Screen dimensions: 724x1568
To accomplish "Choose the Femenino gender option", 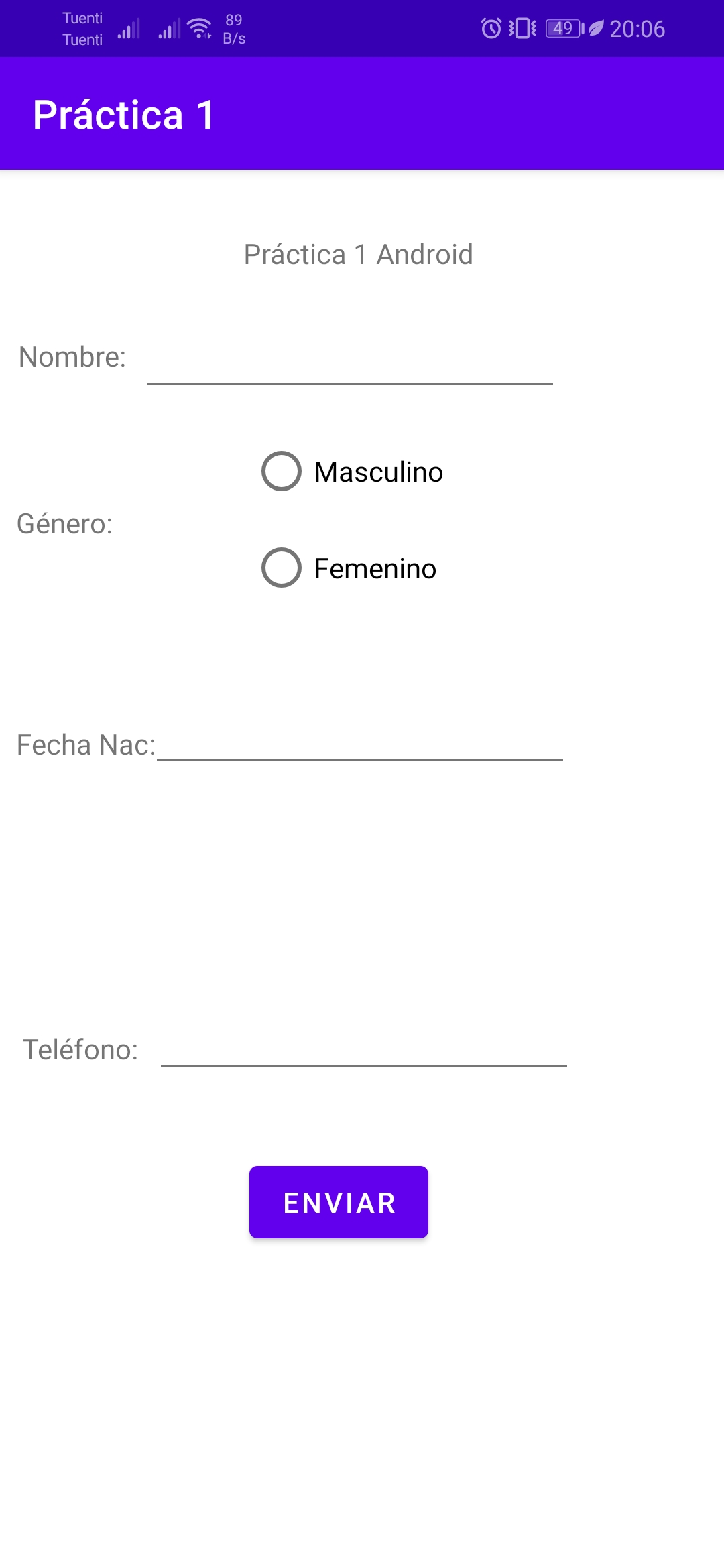I will point(282,568).
